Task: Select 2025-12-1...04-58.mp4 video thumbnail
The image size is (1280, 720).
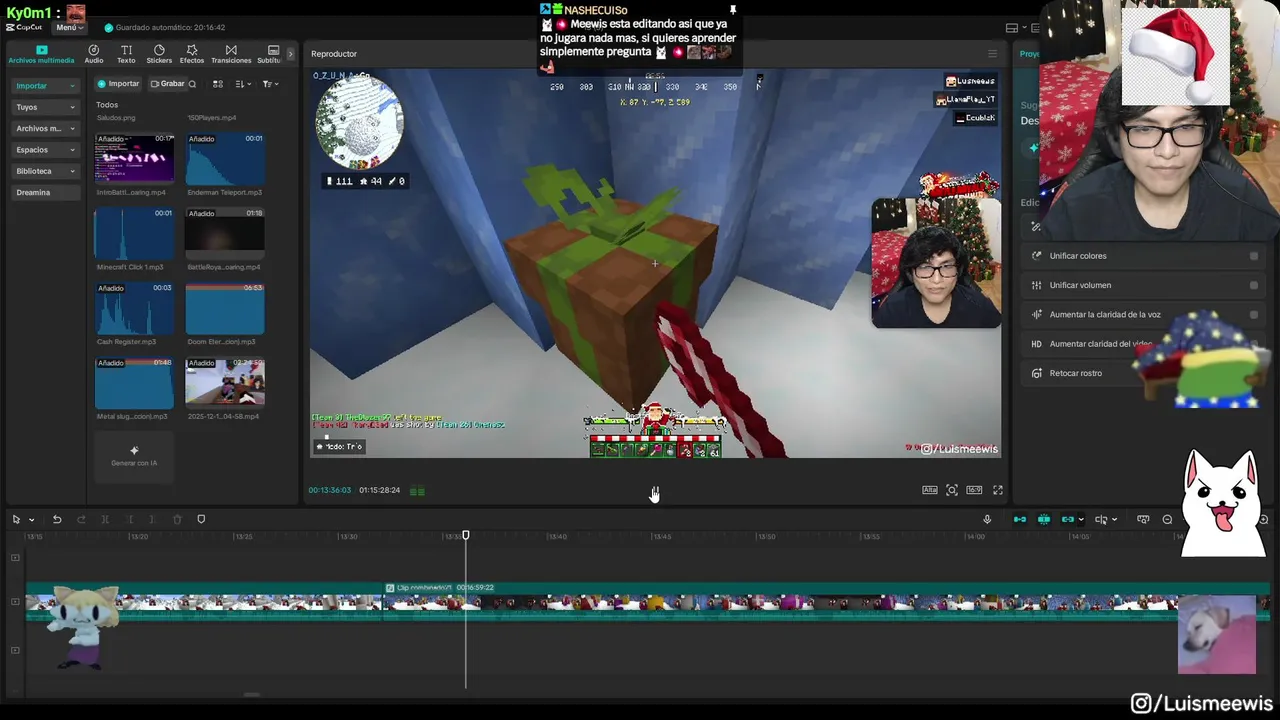Action: point(225,384)
